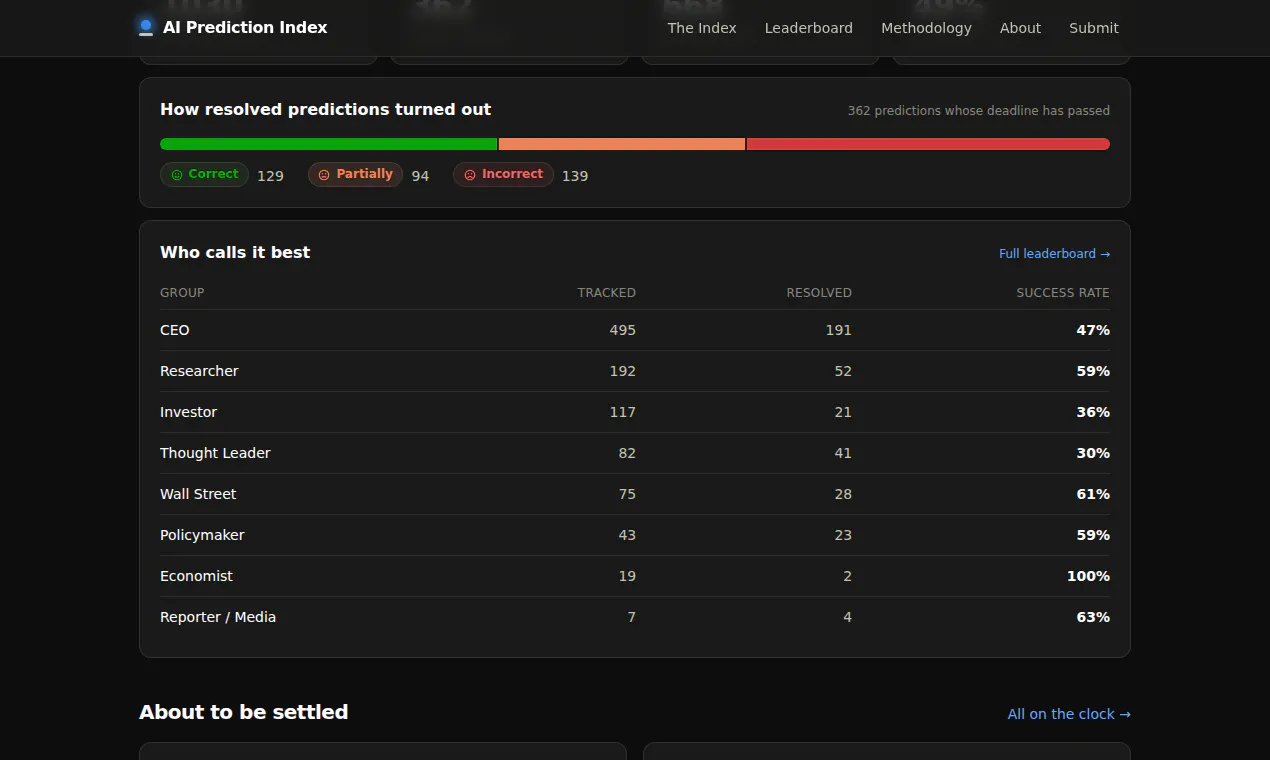Image resolution: width=1270 pixels, height=760 pixels.
Task: Open the Methodology page
Action: point(926,28)
